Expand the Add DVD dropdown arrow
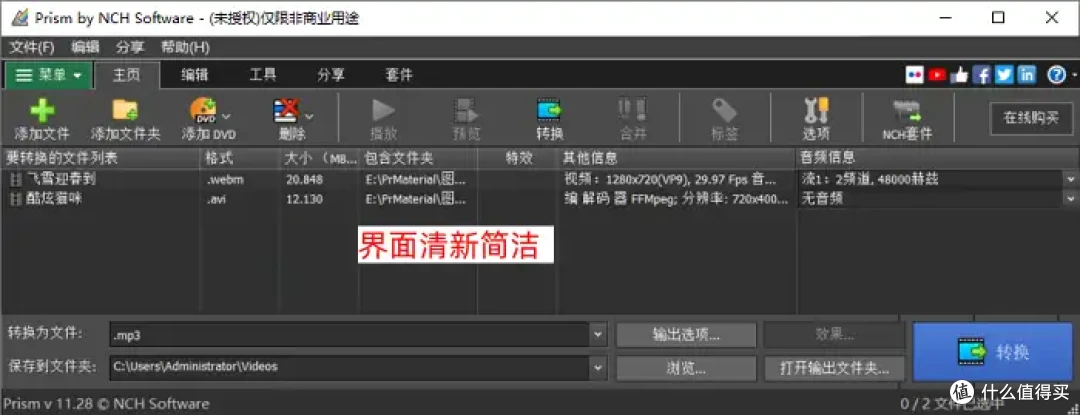1080x415 pixels. click(226, 116)
